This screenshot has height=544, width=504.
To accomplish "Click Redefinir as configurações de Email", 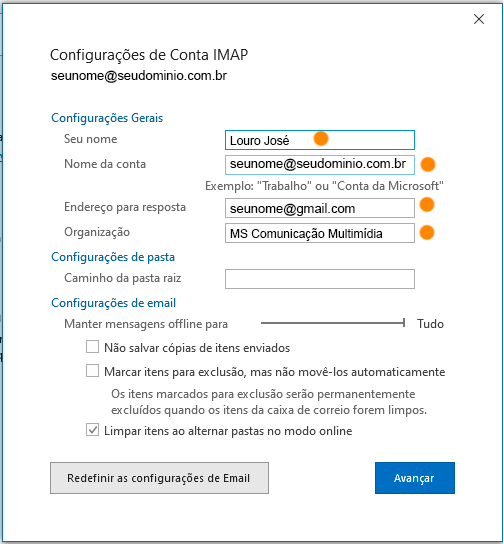I will pos(159,478).
